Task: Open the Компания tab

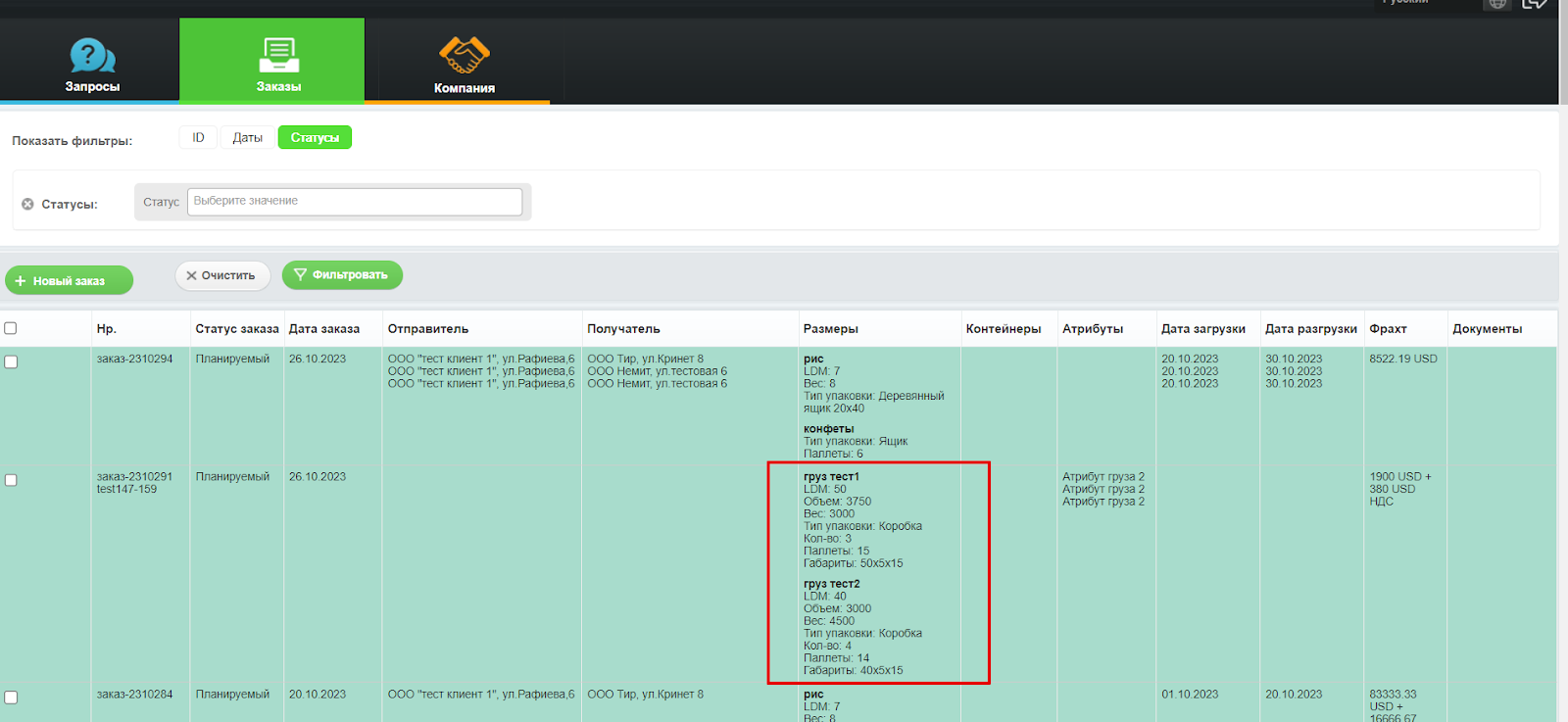Action: [x=464, y=61]
